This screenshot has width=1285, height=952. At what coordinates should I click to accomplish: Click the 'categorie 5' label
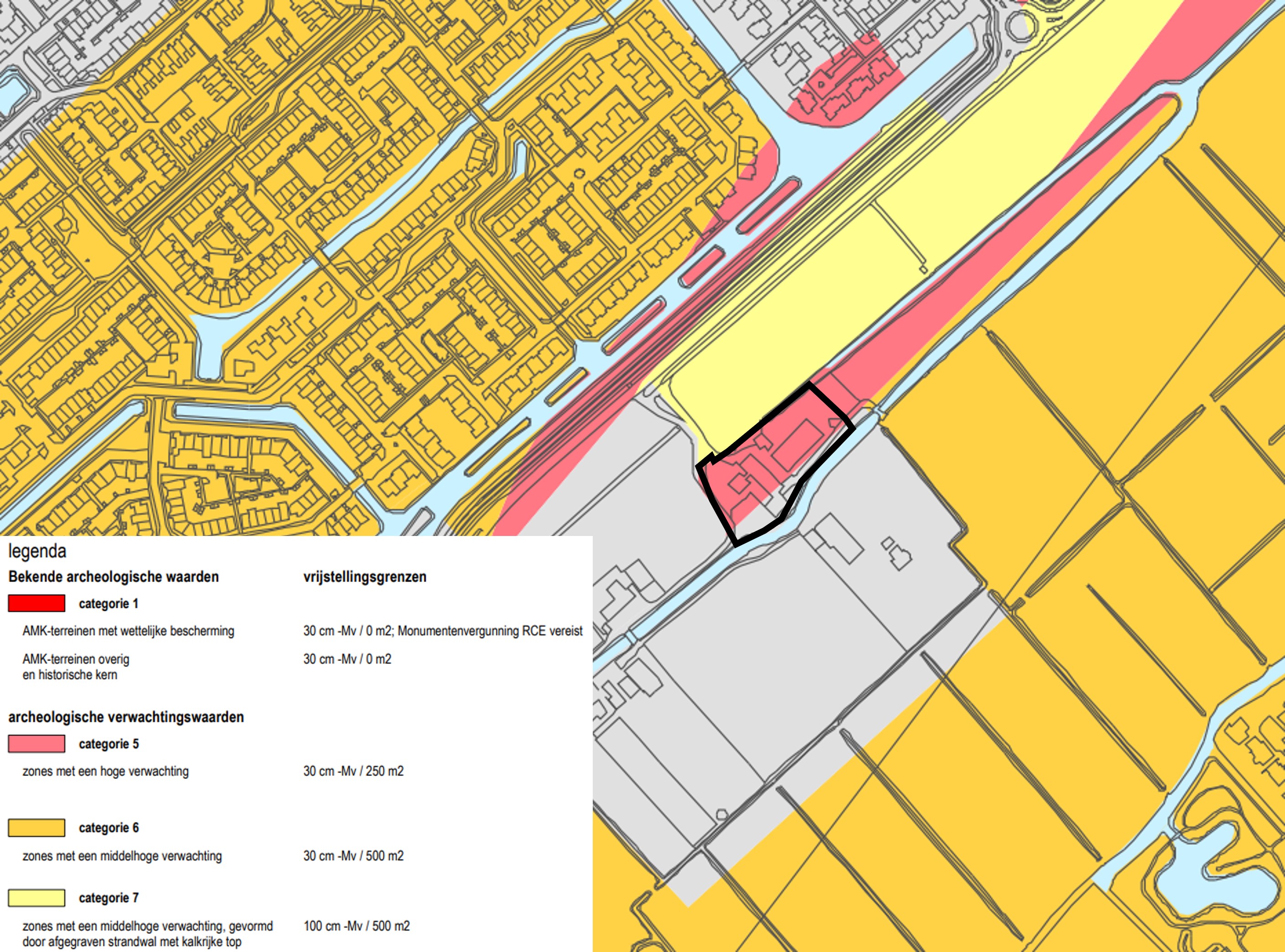click(109, 744)
